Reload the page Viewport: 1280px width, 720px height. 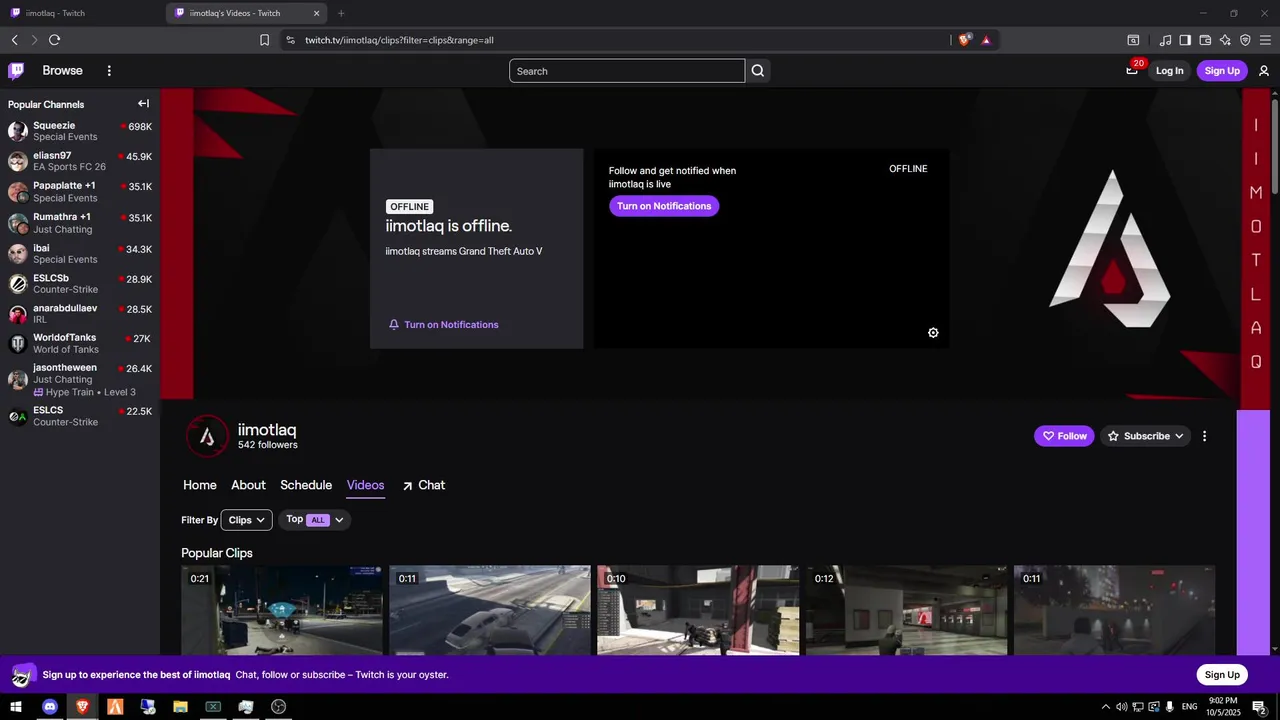(54, 40)
